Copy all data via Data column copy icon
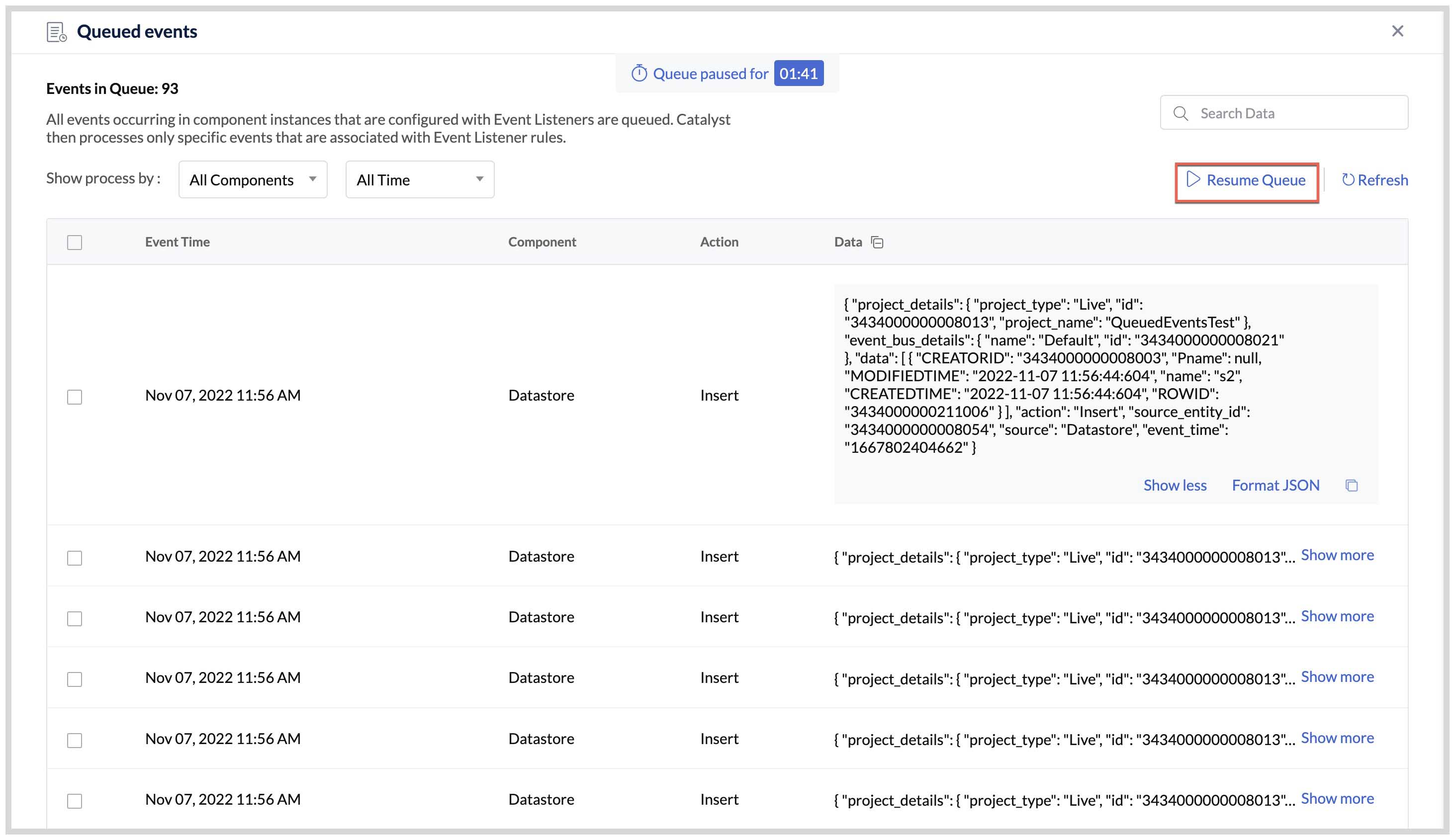The image size is (1455, 840). point(878,243)
